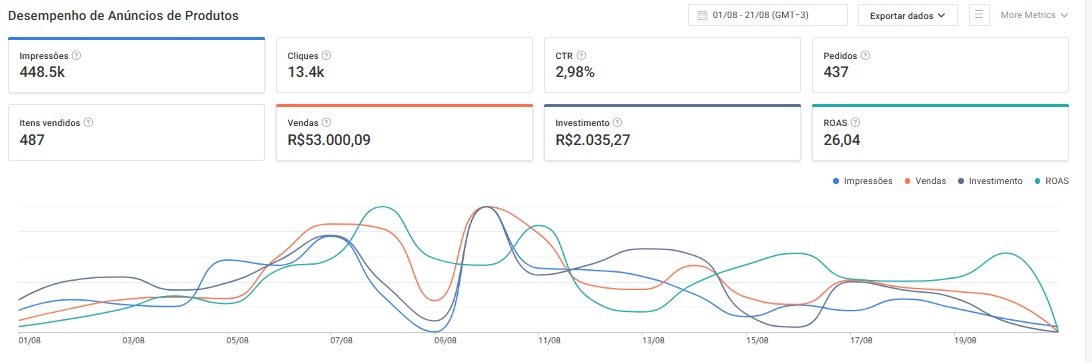
Task: Click the help icon next to Impressões
Action: [x=77, y=56]
